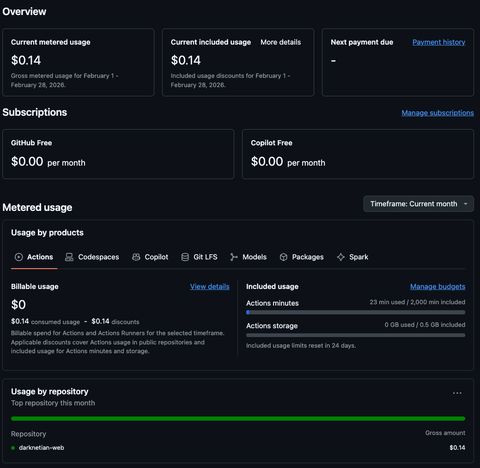The image size is (480, 468).
Task: Open the Manage subscriptions link
Action: click(437, 113)
